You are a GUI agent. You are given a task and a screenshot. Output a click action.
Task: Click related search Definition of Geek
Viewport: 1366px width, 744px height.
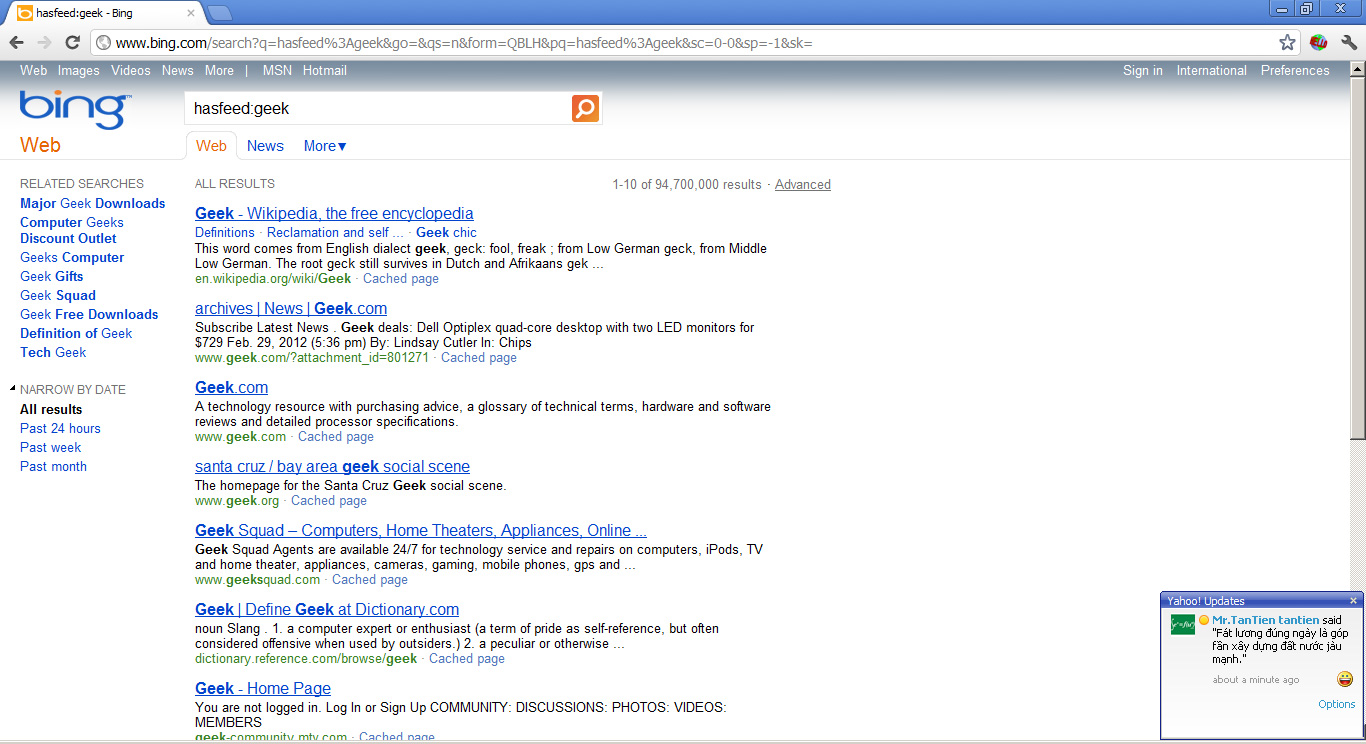[76, 334]
